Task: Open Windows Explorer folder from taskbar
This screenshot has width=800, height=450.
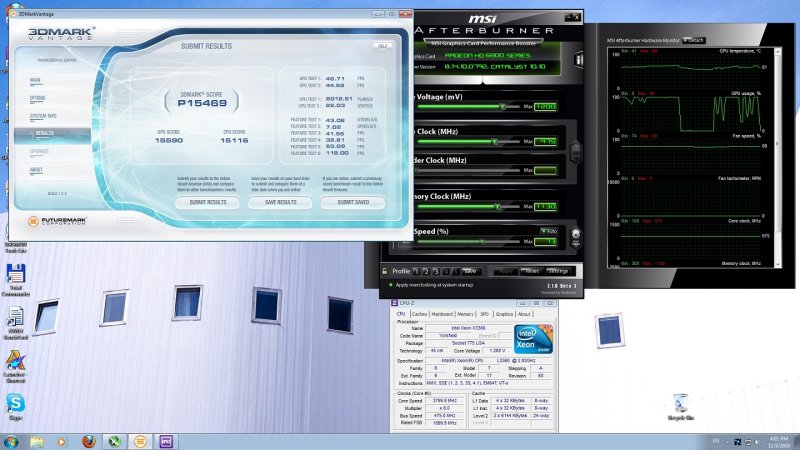Action: pos(37,442)
